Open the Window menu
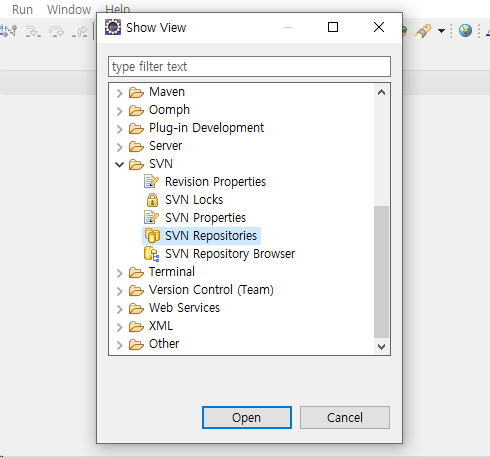This screenshot has height=457, width=490. 69,10
